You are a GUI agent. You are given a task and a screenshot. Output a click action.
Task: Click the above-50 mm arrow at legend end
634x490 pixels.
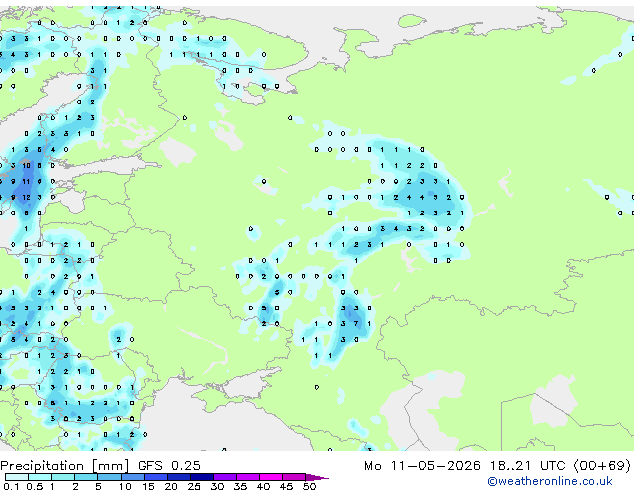317,477
